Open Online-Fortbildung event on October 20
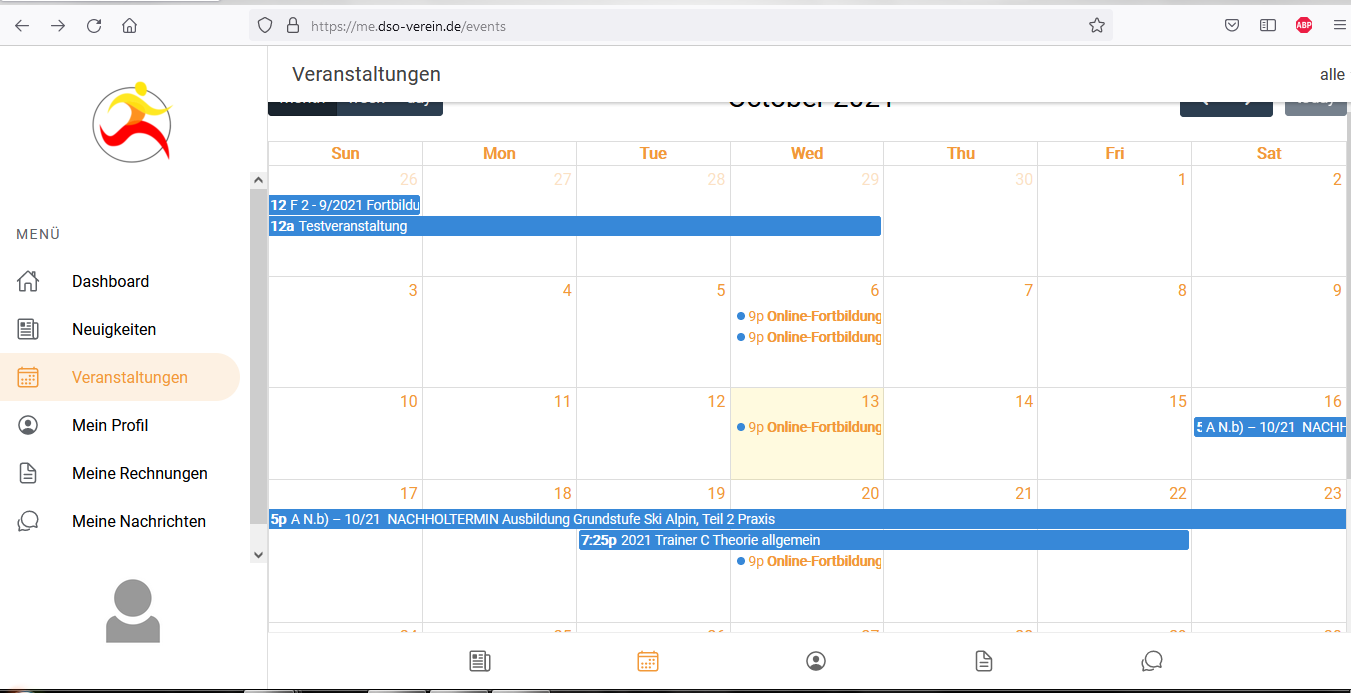 (808, 561)
